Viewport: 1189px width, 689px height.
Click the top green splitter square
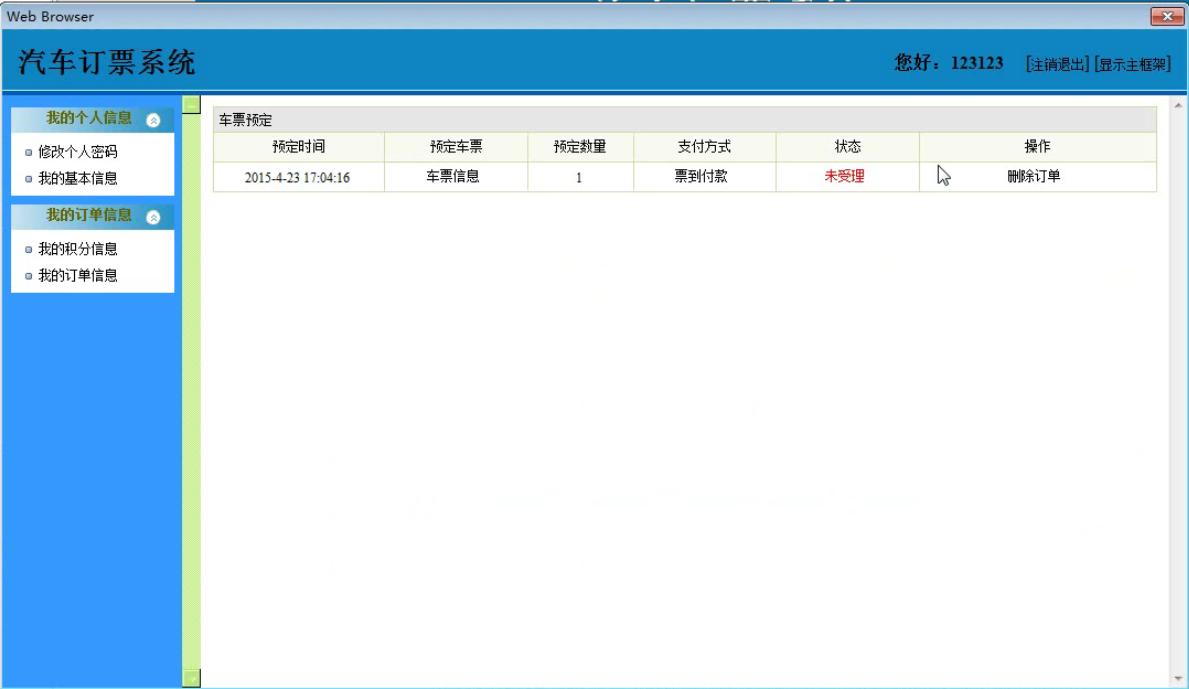click(192, 105)
